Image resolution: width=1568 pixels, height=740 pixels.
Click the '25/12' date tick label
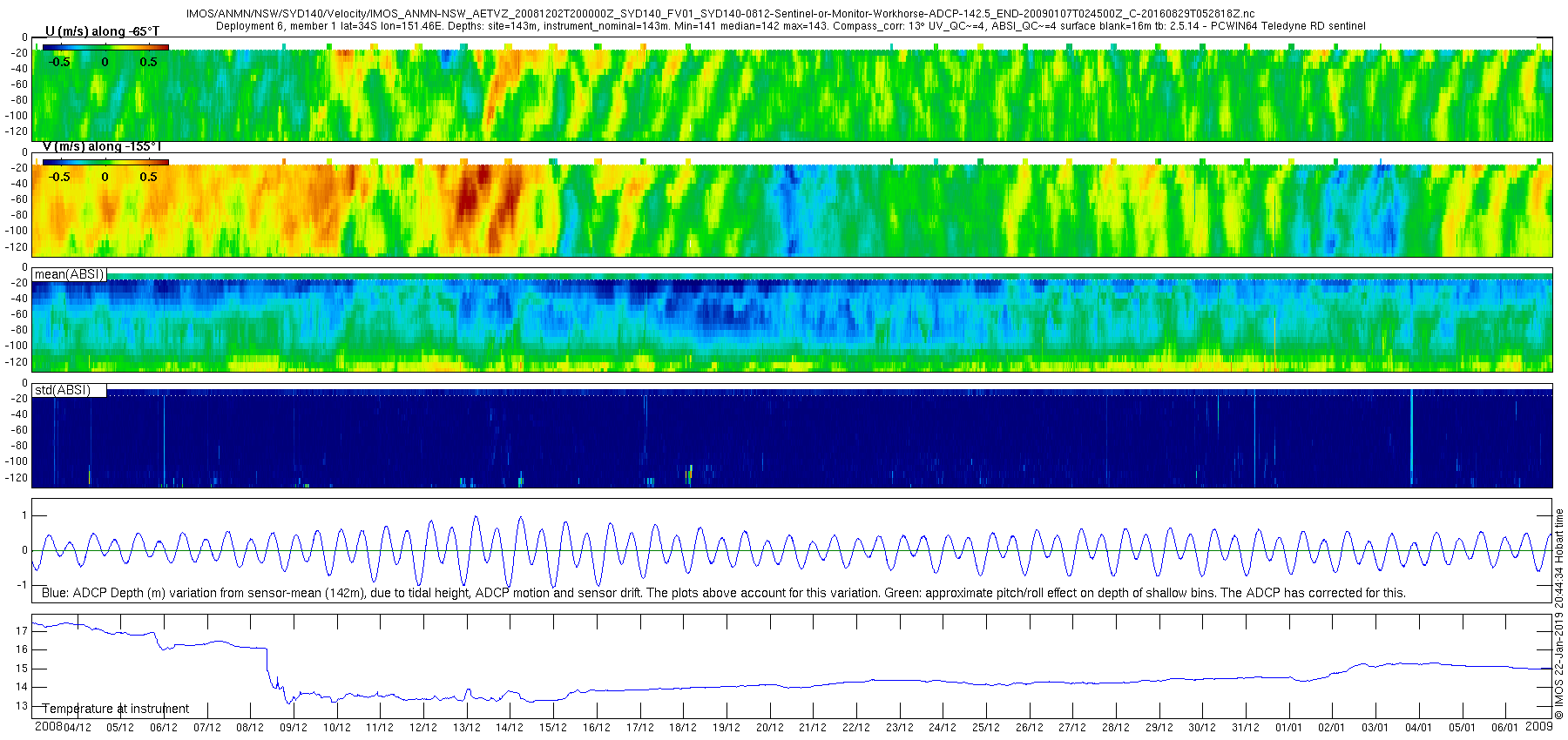tap(986, 728)
